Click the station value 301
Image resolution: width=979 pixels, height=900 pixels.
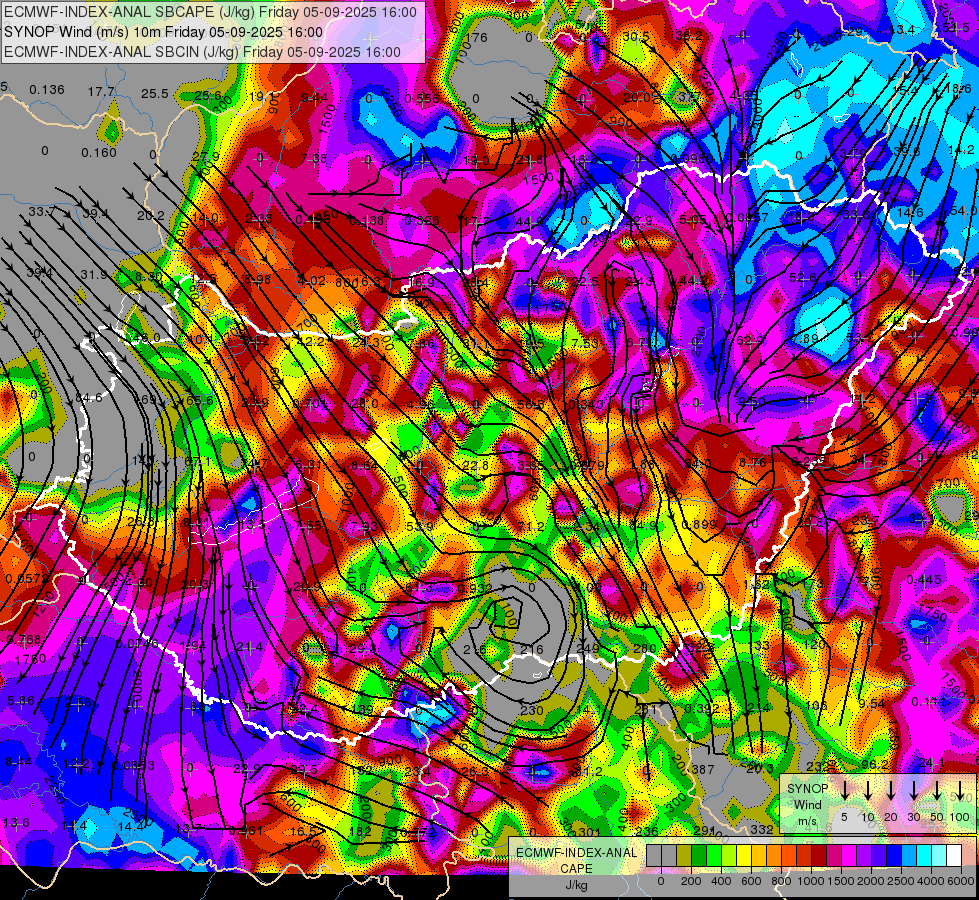click(589, 832)
